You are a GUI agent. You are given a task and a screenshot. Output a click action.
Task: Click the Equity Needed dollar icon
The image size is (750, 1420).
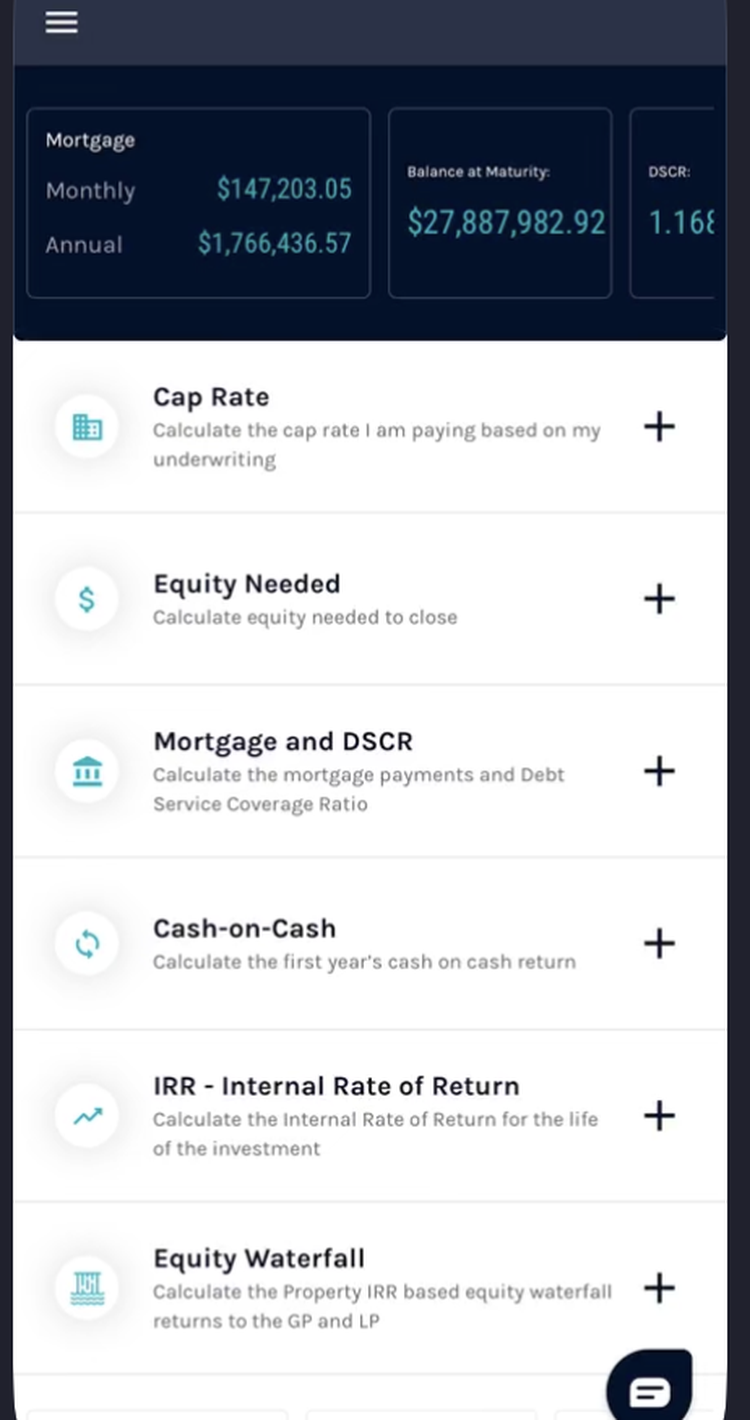(87, 599)
